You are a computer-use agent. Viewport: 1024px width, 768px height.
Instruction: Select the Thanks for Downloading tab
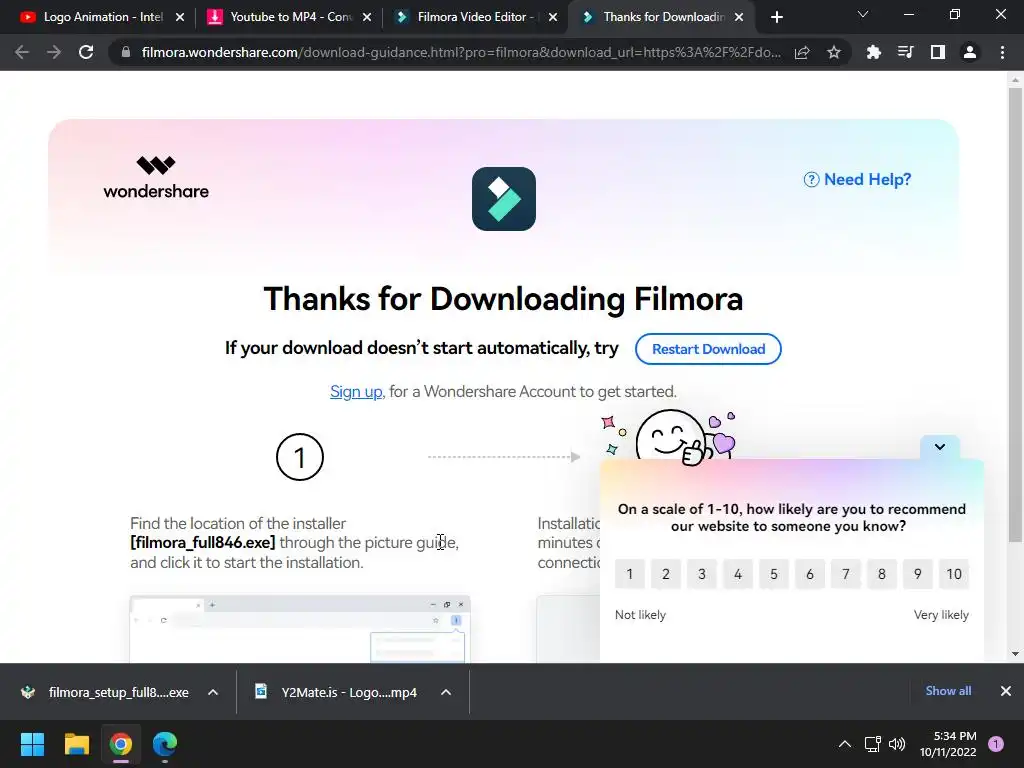click(662, 17)
